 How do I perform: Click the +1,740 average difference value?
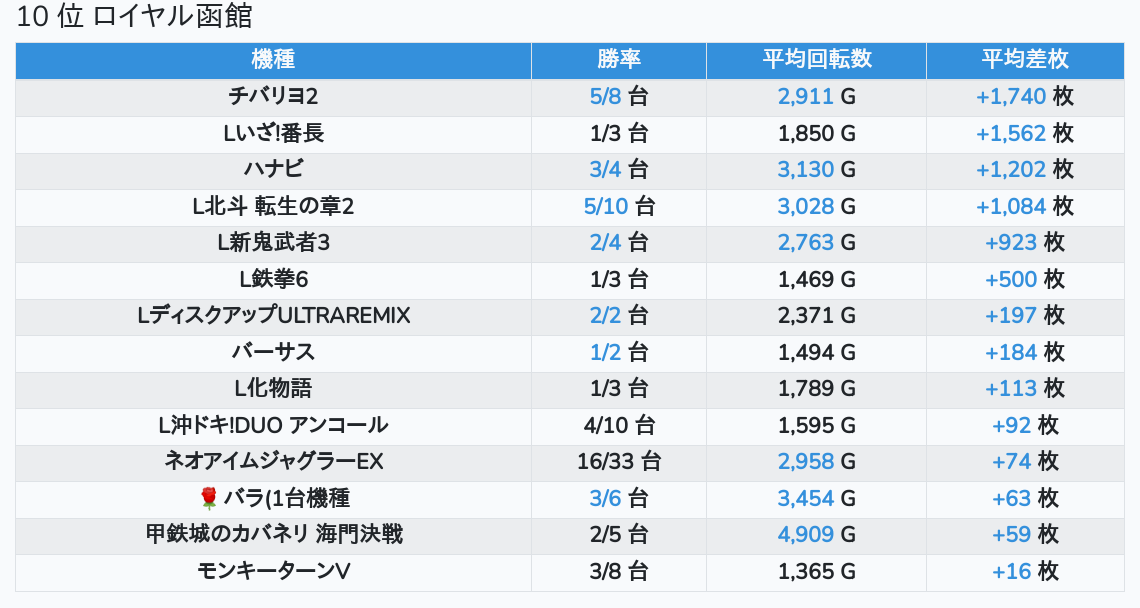[x=1011, y=97]
